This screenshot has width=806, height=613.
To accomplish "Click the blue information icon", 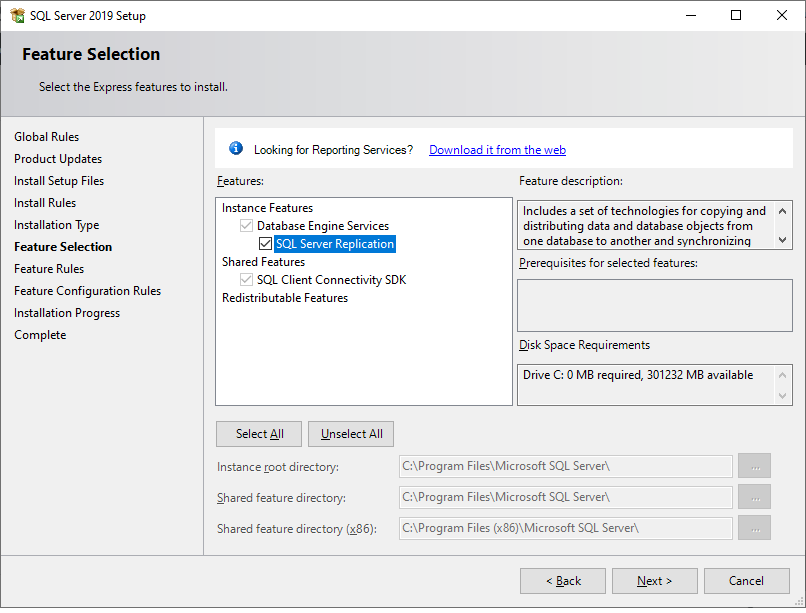I will point(236,148).
